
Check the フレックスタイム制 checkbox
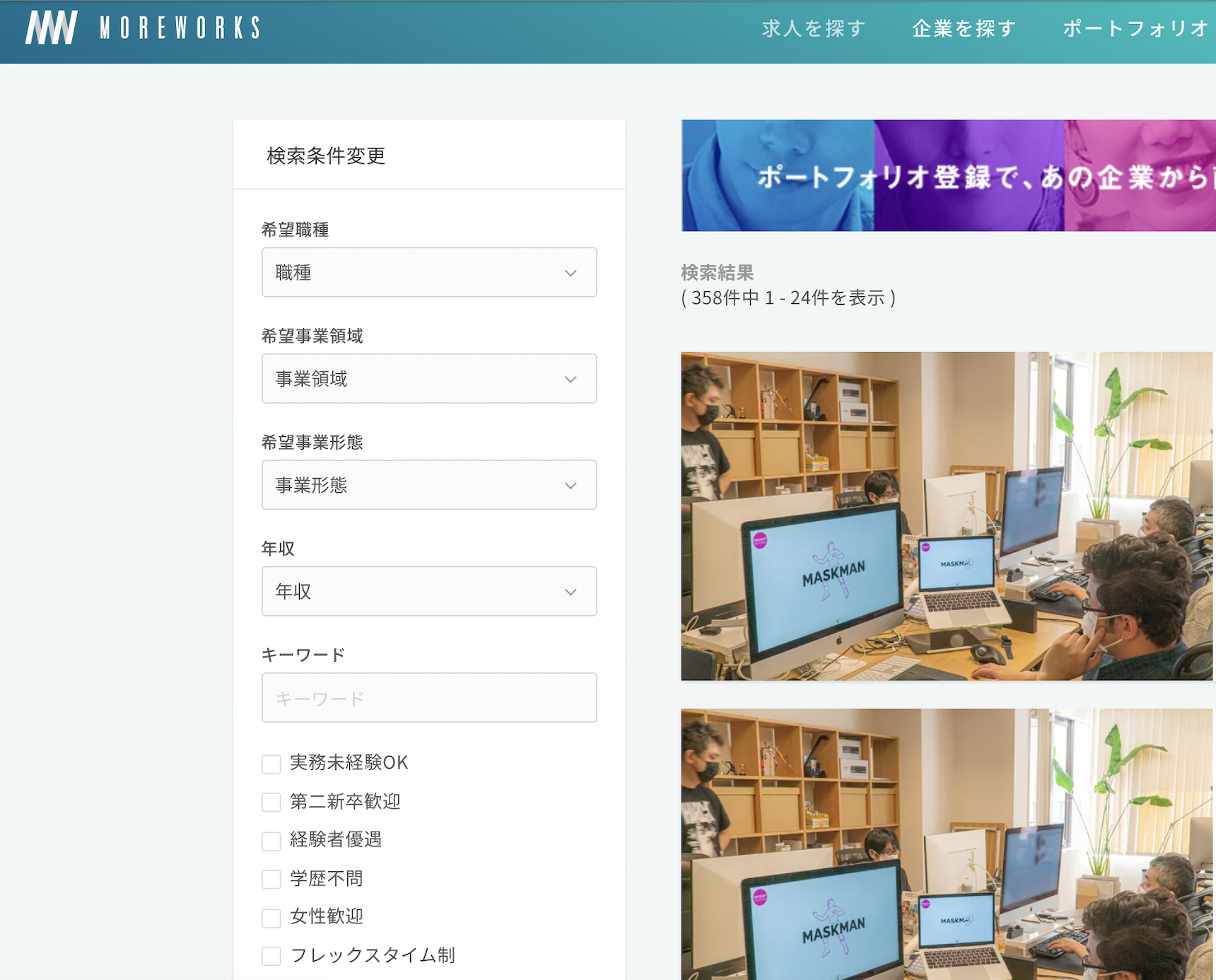tap(271, 956)
